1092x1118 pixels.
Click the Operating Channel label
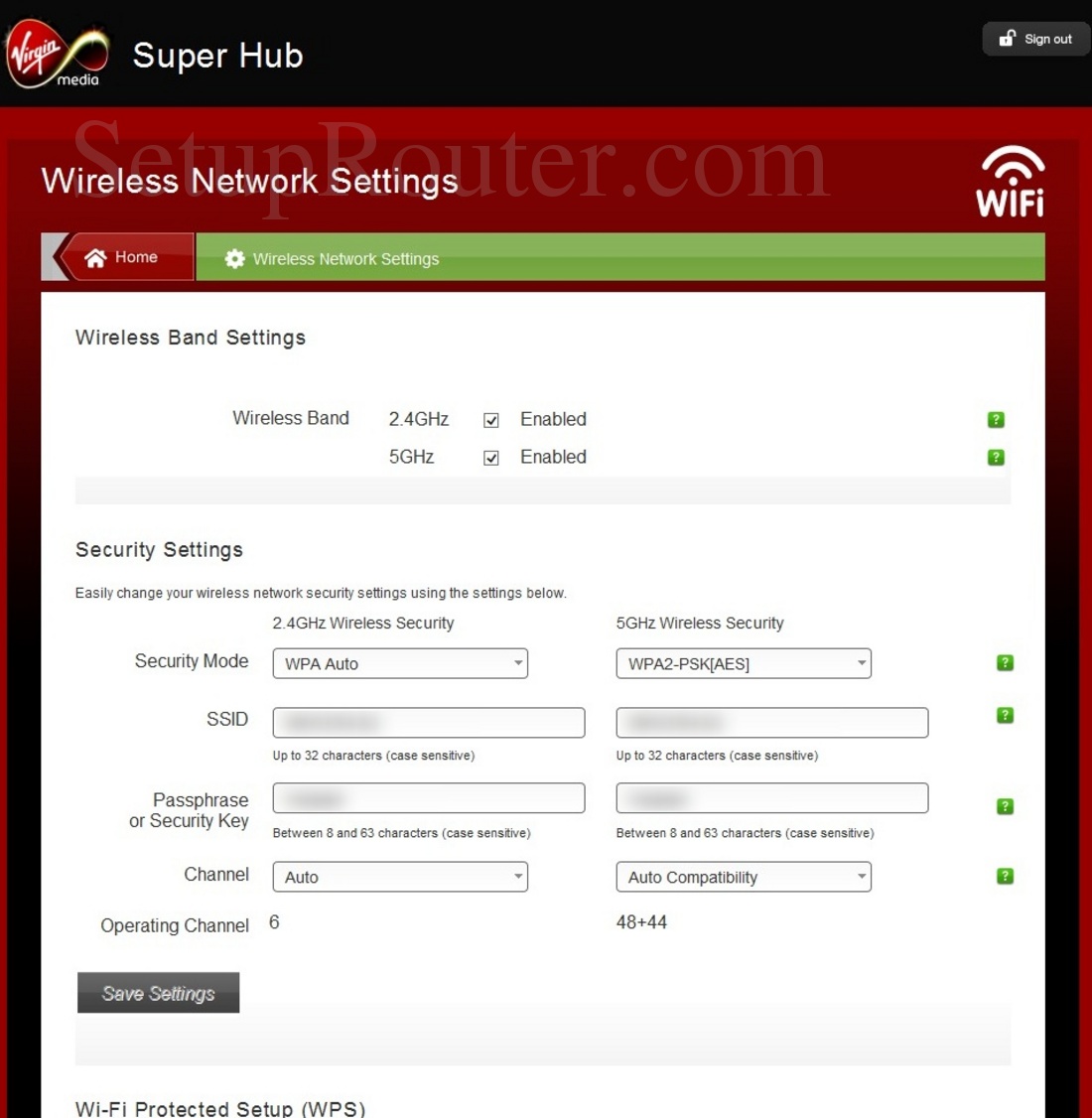[175, 925]
